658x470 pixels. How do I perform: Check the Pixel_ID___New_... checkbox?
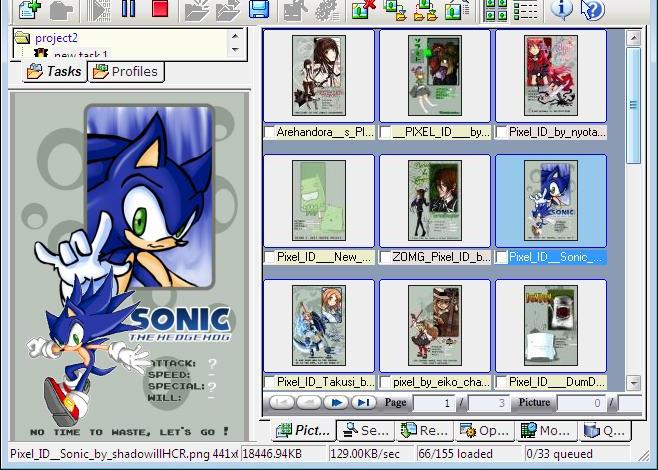coord(270,257)
